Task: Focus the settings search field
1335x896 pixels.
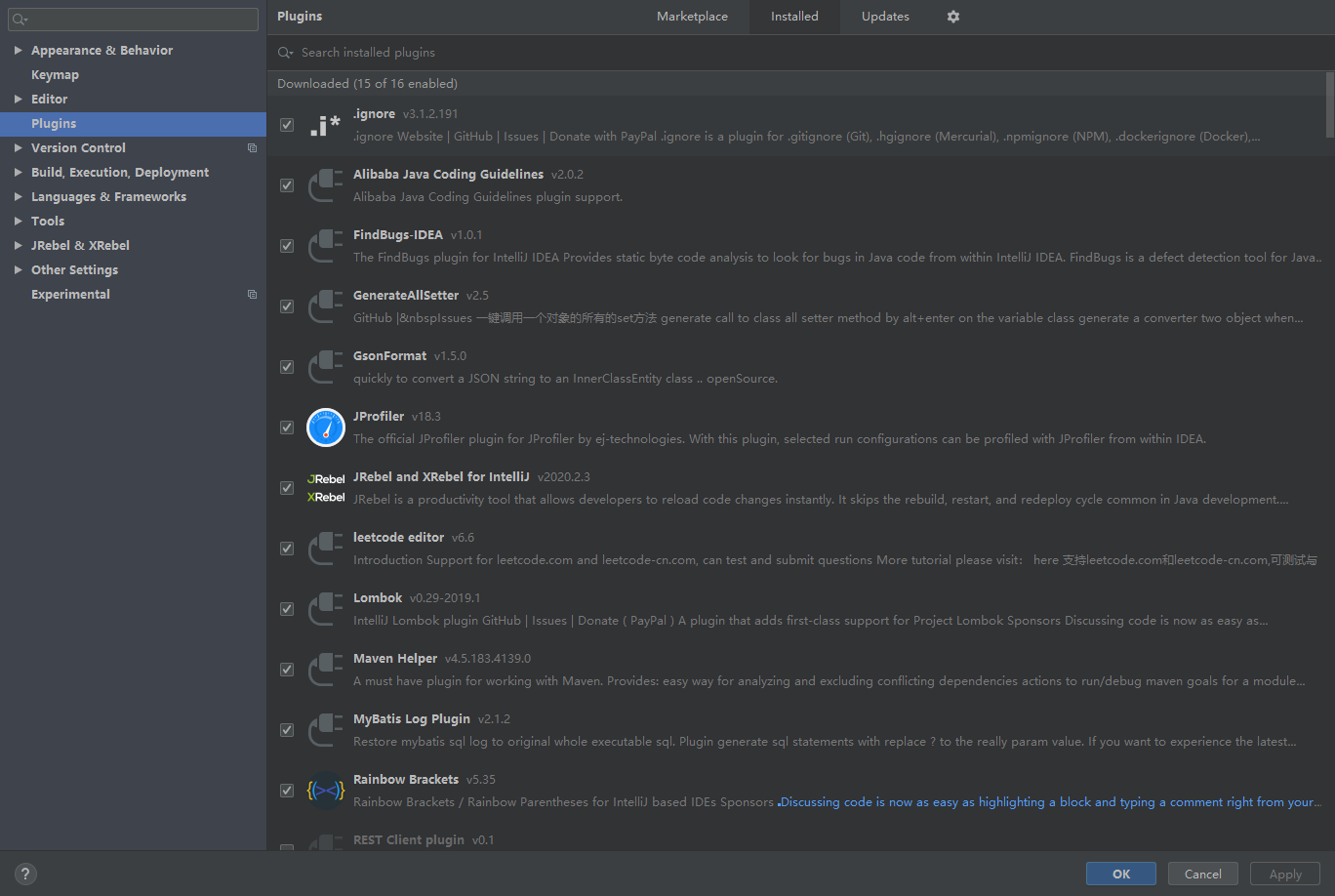Action: (x=134, y=20)
